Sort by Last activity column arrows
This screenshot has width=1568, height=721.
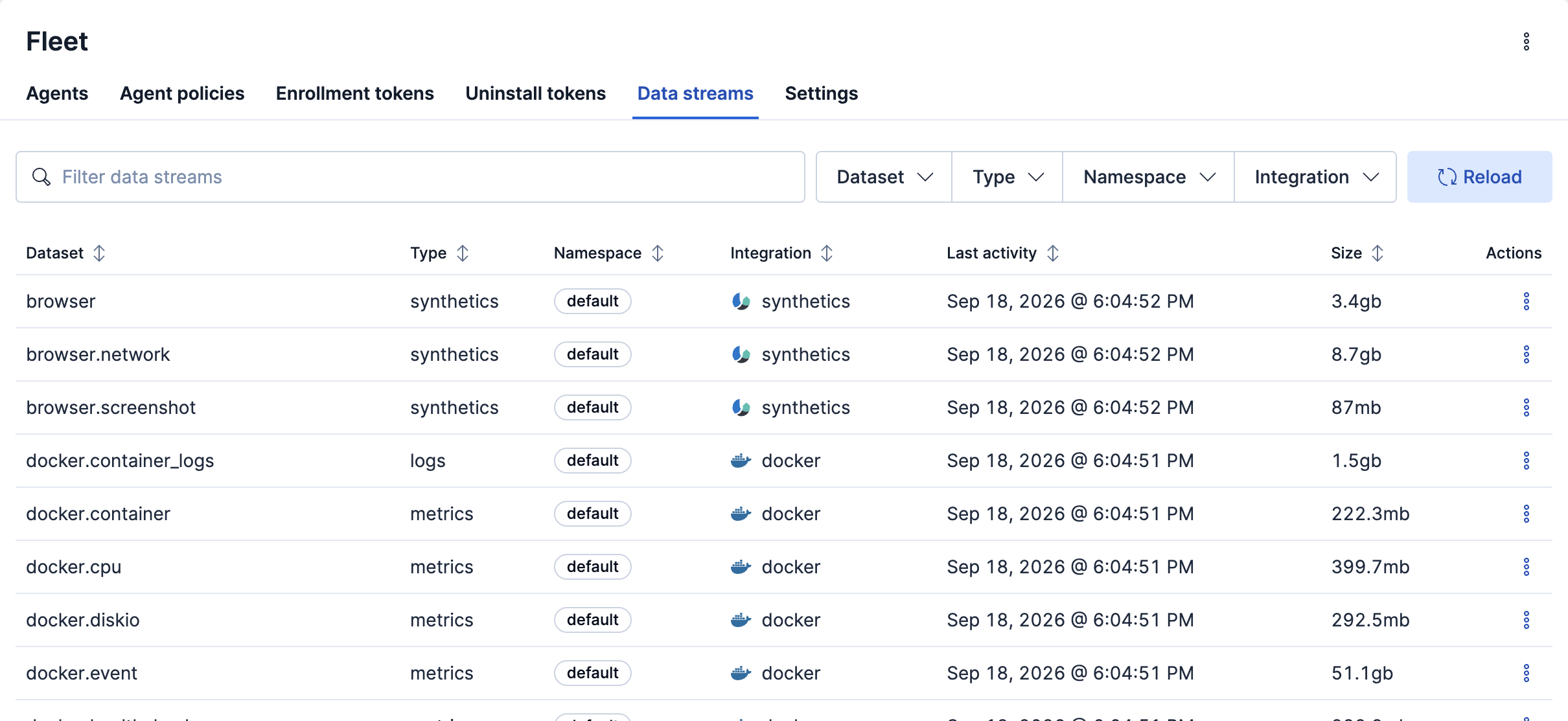(1053, 253)
